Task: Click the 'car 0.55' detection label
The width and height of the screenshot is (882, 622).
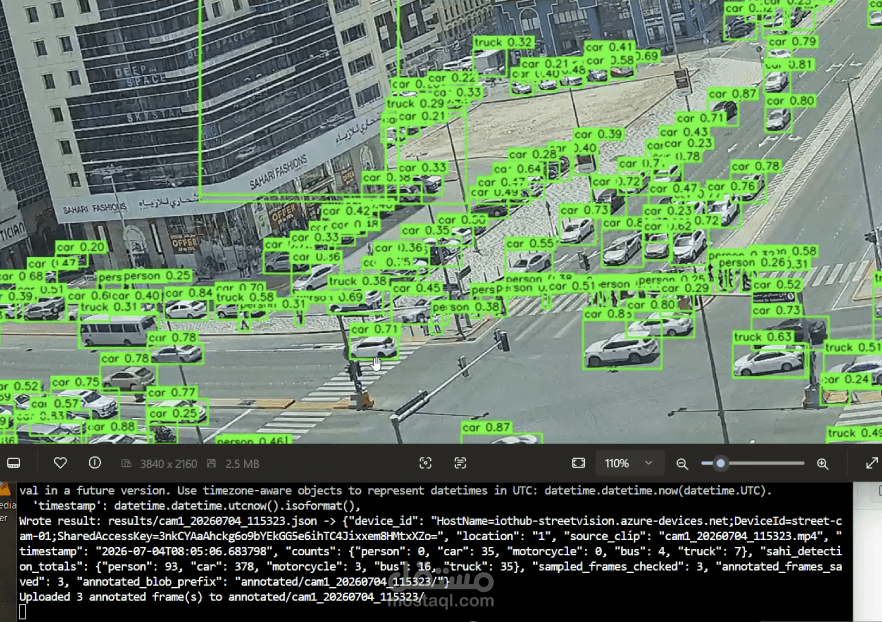Action: coord(530,244)
